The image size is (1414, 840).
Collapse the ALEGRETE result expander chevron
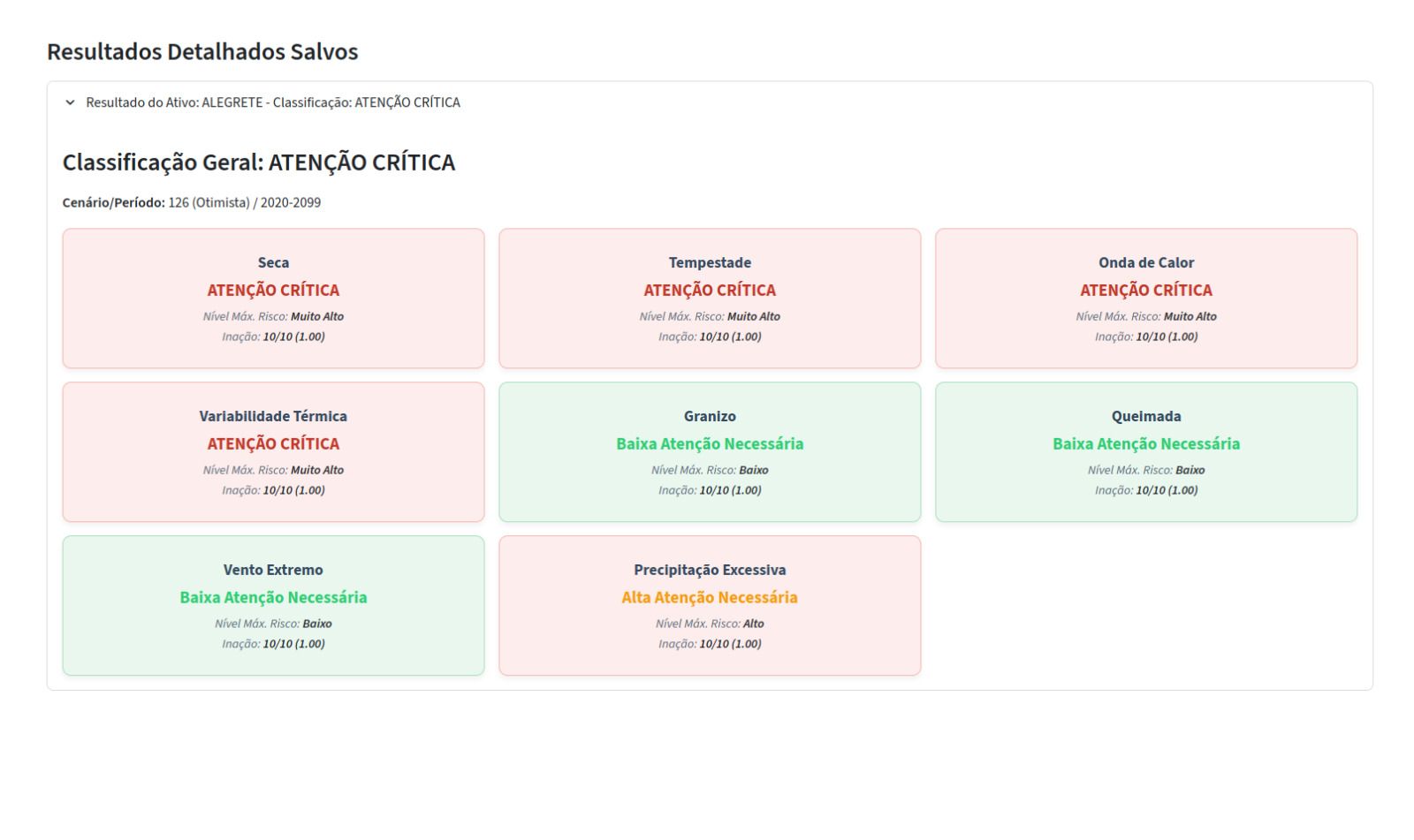pyautogui.click(x=70, y=102)
